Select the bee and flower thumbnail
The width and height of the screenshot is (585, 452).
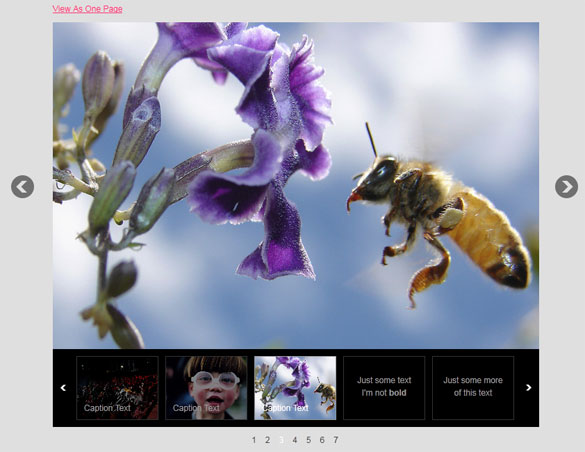295,388
